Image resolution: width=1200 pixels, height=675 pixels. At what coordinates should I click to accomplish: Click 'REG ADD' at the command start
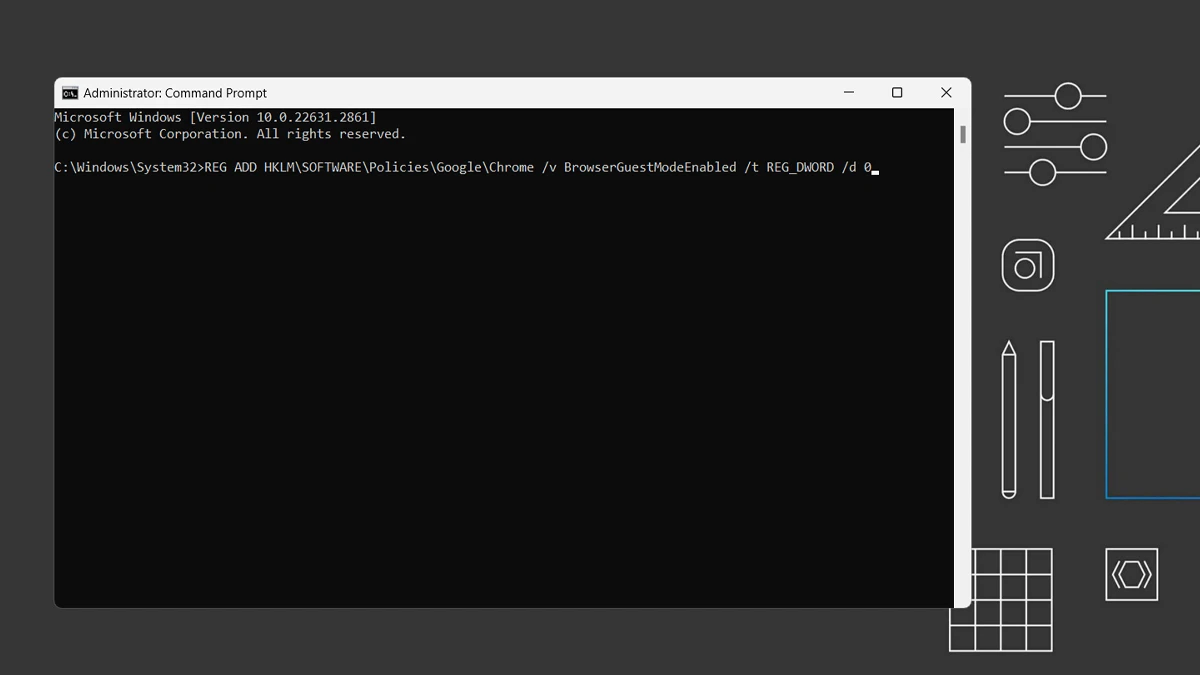230,167
